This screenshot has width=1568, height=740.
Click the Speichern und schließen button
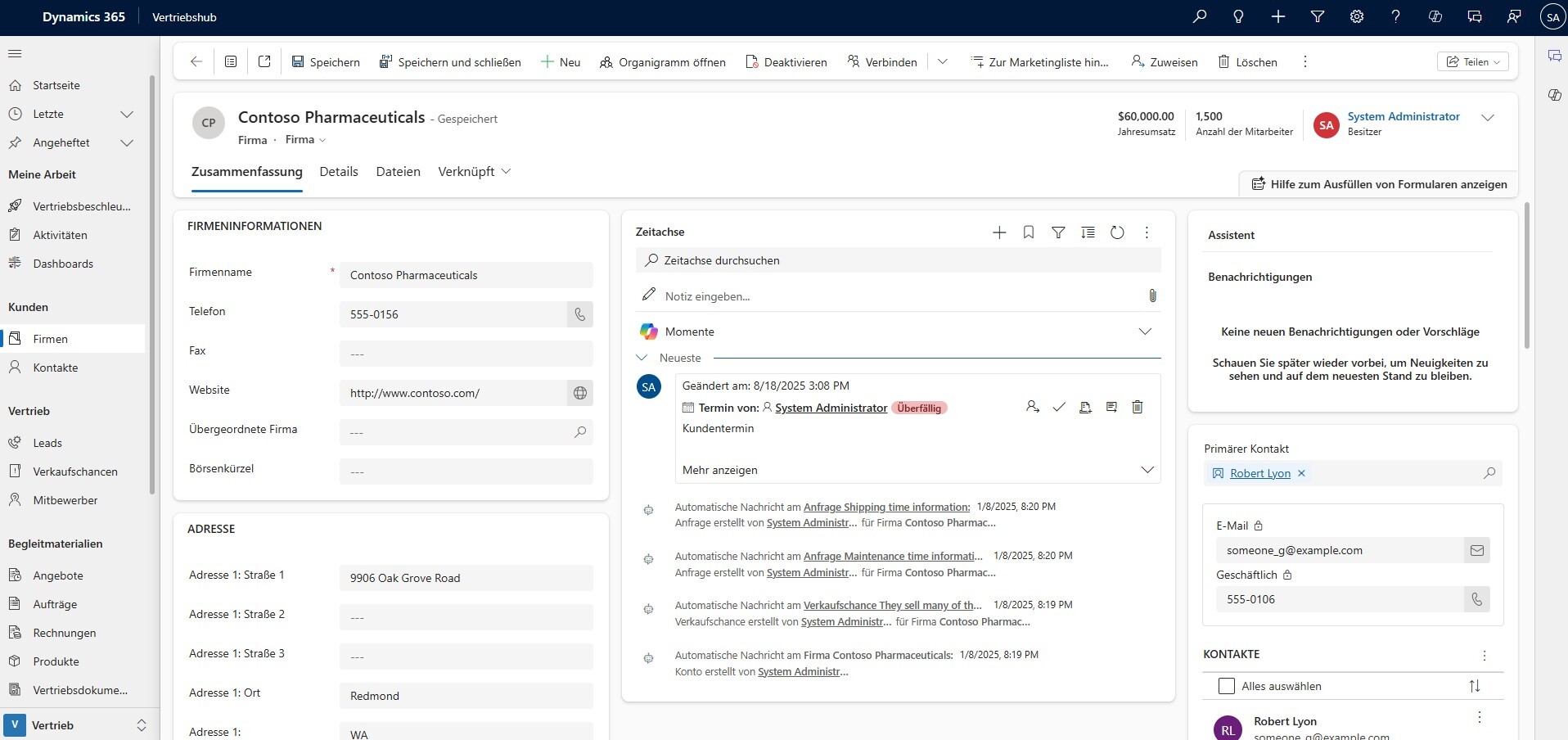click(x=450, y=62)
